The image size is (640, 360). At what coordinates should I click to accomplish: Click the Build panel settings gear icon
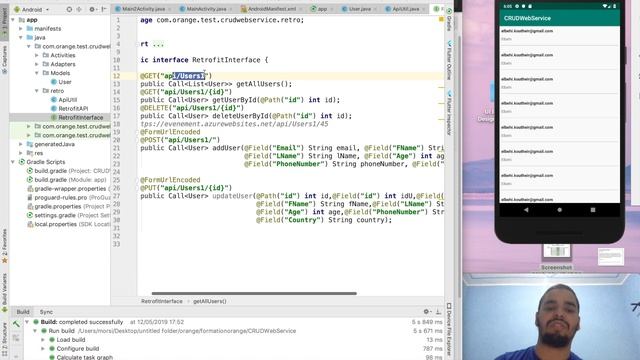(427, 312)
